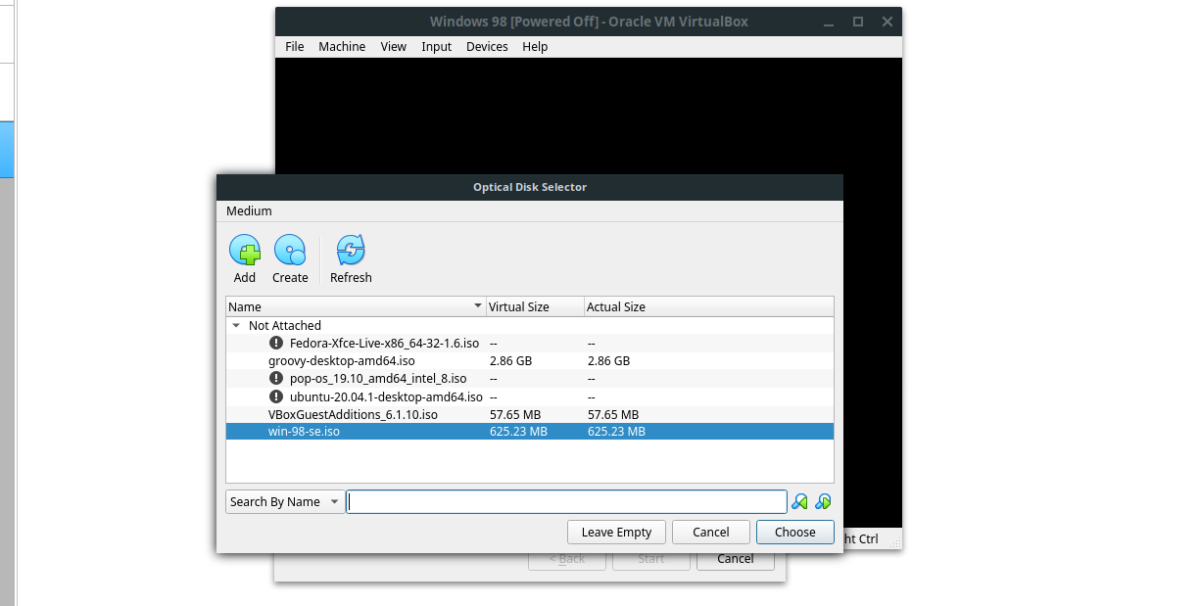This screenshot has height=606, width=1200.
Task: Select VBoxGuestAdditions_6.1.10.iso row
Action: point(530,415)
